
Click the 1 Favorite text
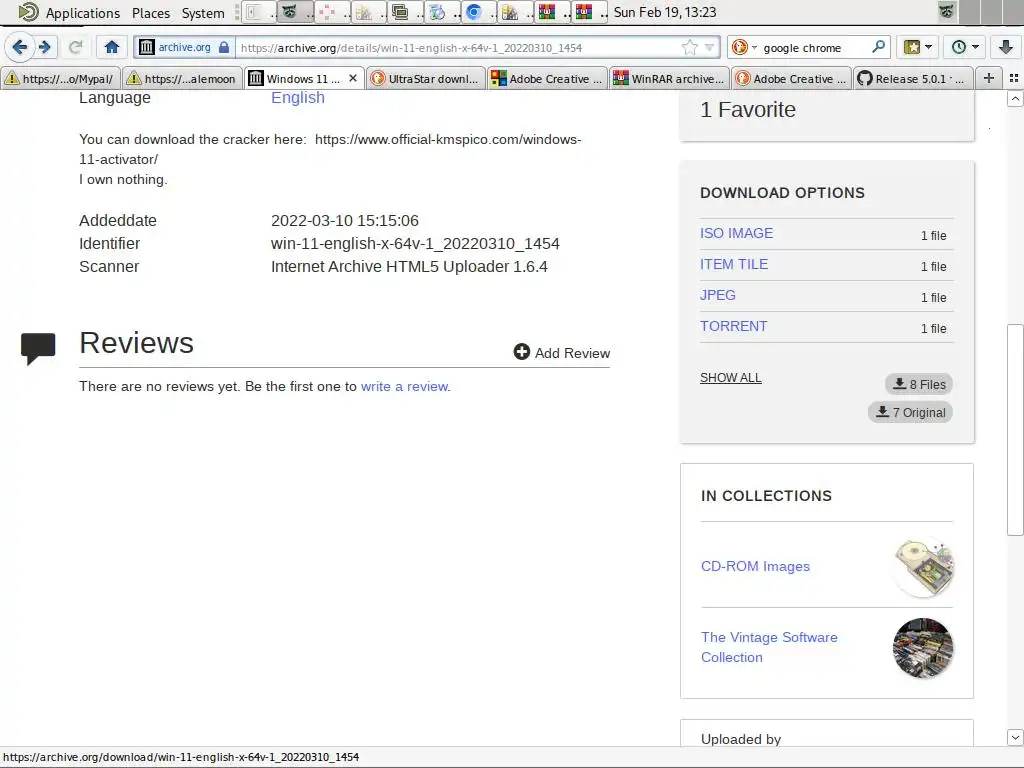(x=748, y=110)
